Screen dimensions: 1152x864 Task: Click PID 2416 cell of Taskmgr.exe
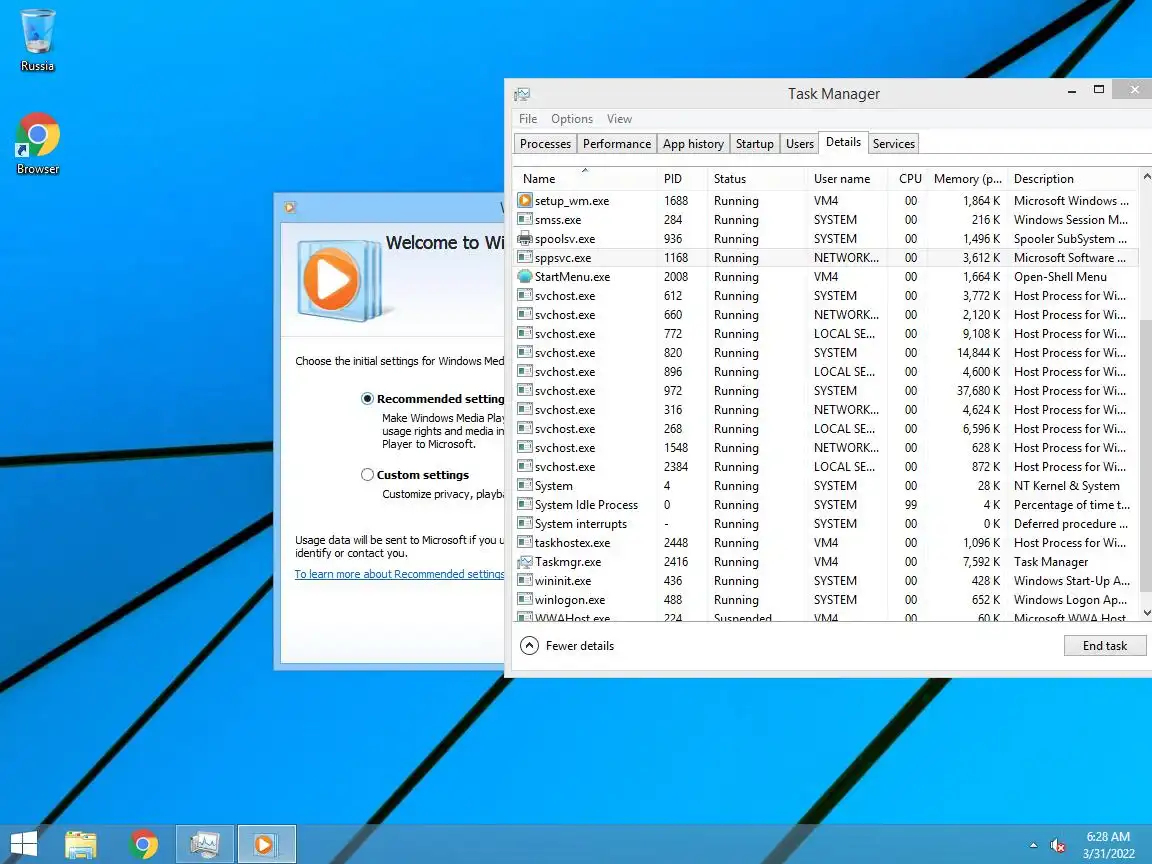pos(676,561)
